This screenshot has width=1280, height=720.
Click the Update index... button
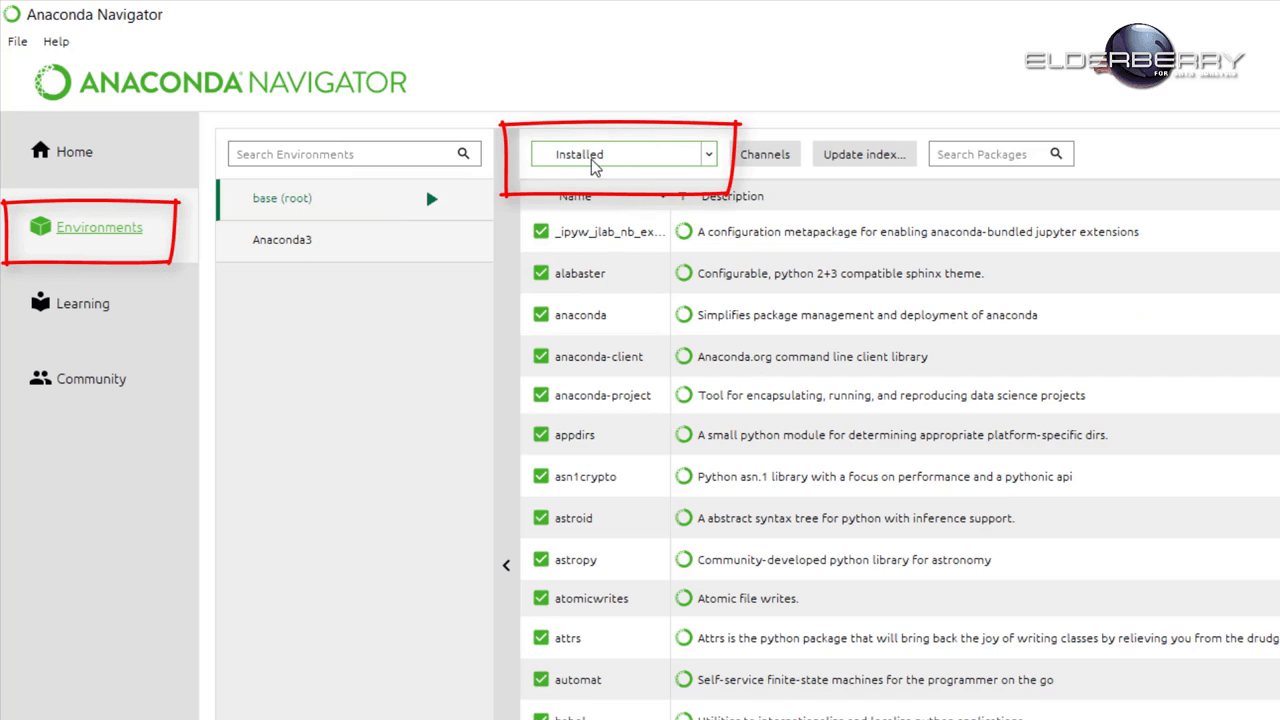[x=864, y=154]
